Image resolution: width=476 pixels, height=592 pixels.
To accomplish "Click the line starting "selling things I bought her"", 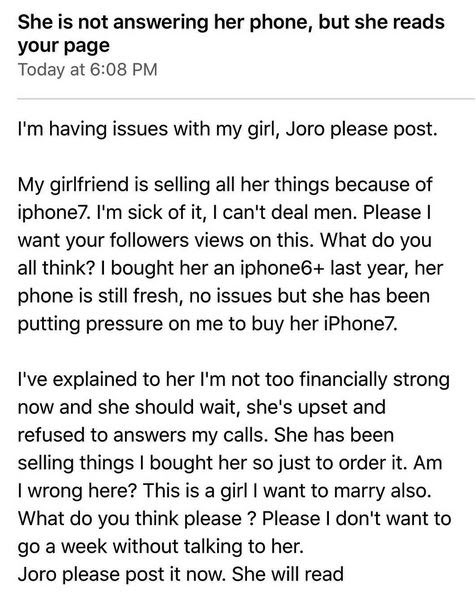I will click(230, 463).
